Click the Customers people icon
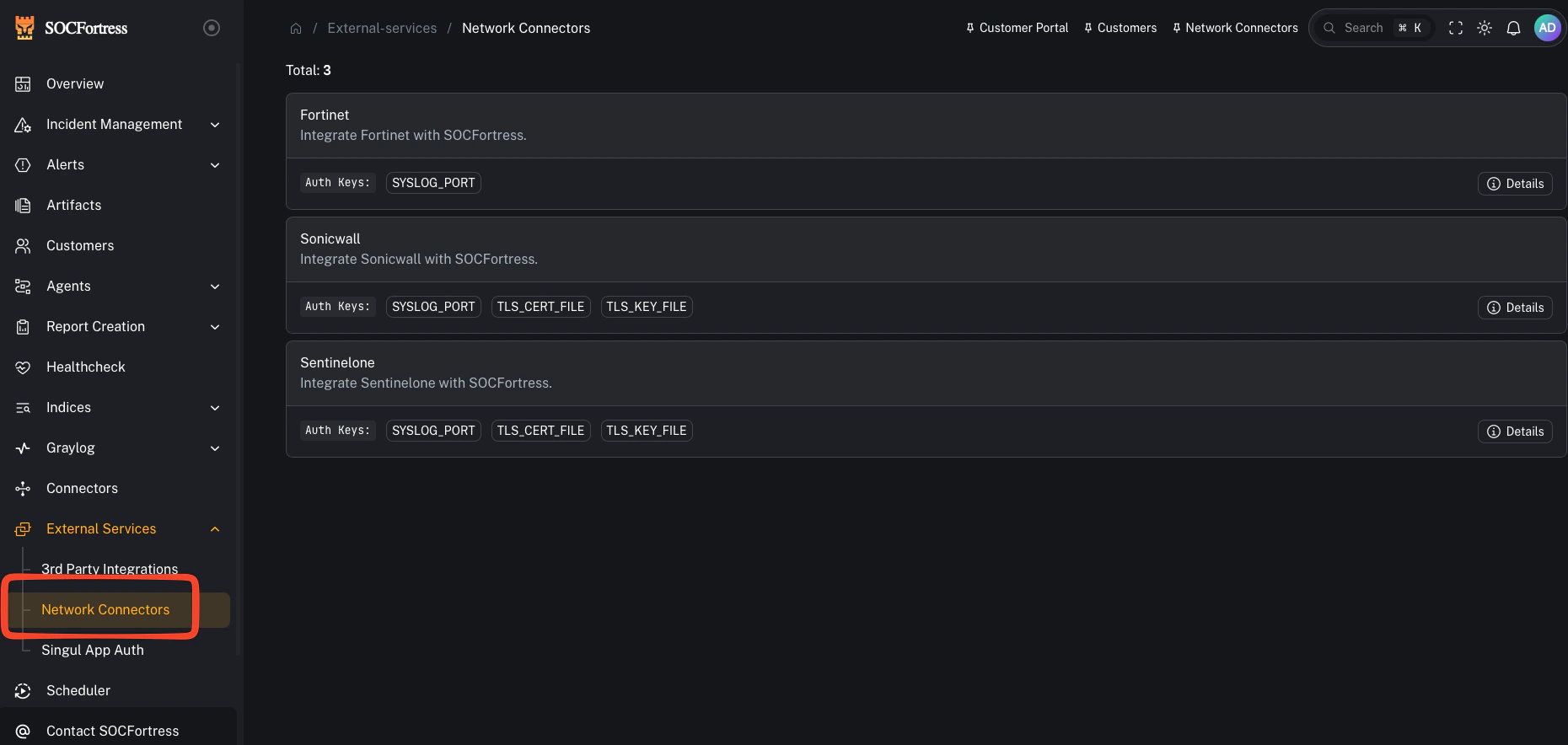 23,246
